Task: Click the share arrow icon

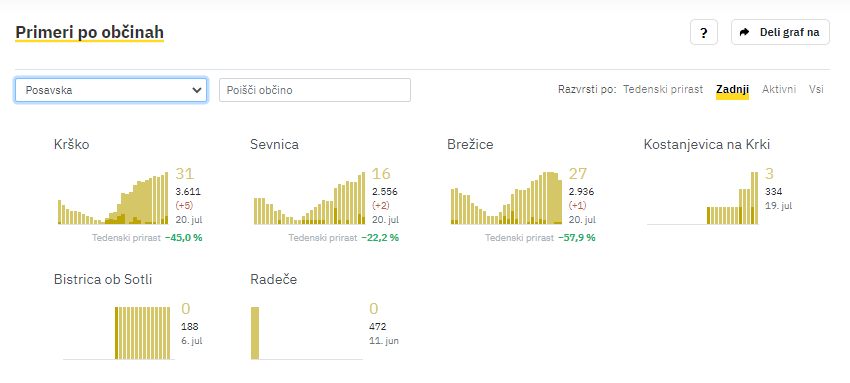Action: click(x=745, y=33)
